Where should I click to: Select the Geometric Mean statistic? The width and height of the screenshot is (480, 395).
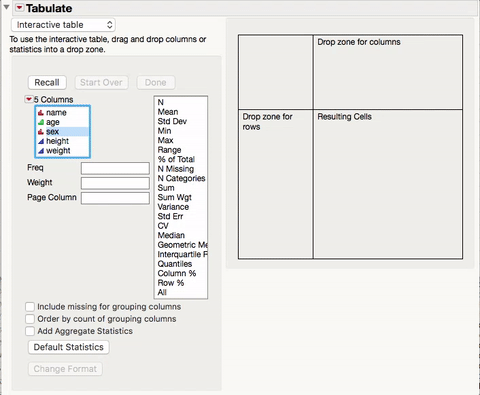tap(182, 245)
